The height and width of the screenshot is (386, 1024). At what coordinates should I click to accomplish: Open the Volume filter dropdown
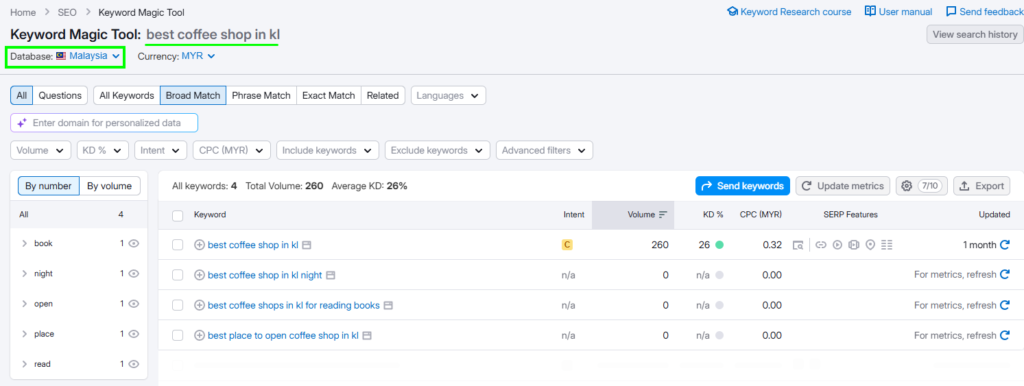pos(40,150)
